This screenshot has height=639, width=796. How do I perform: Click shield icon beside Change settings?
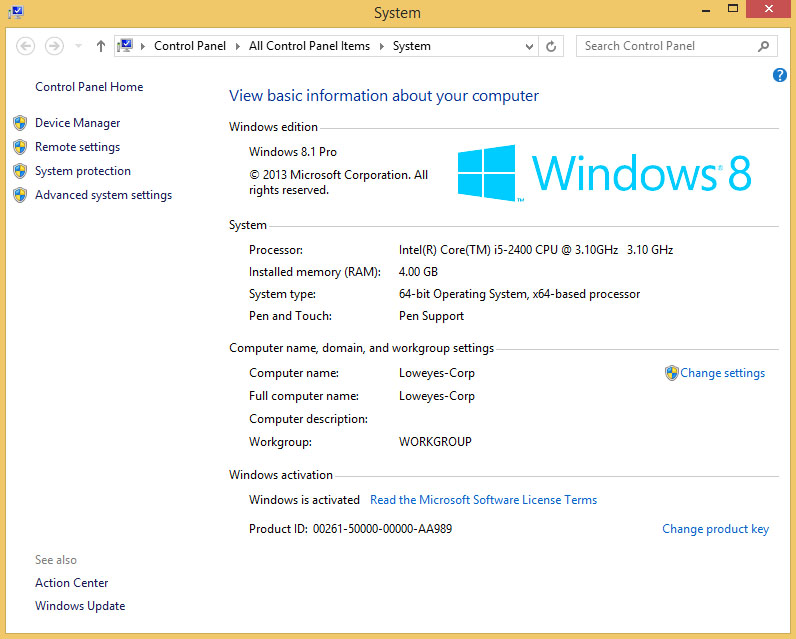click(x=671, y=373)
